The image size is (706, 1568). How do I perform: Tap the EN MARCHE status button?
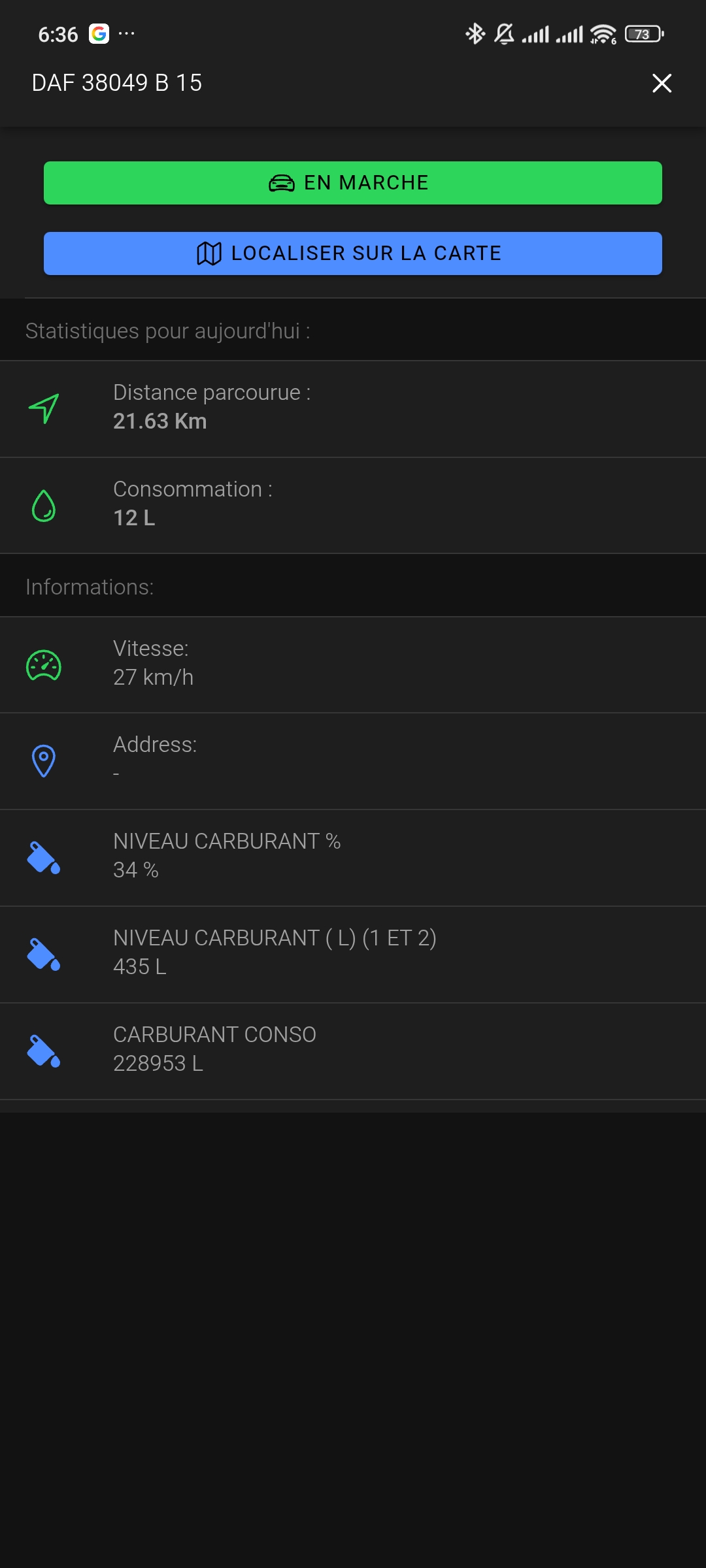[x=353, y=183]
